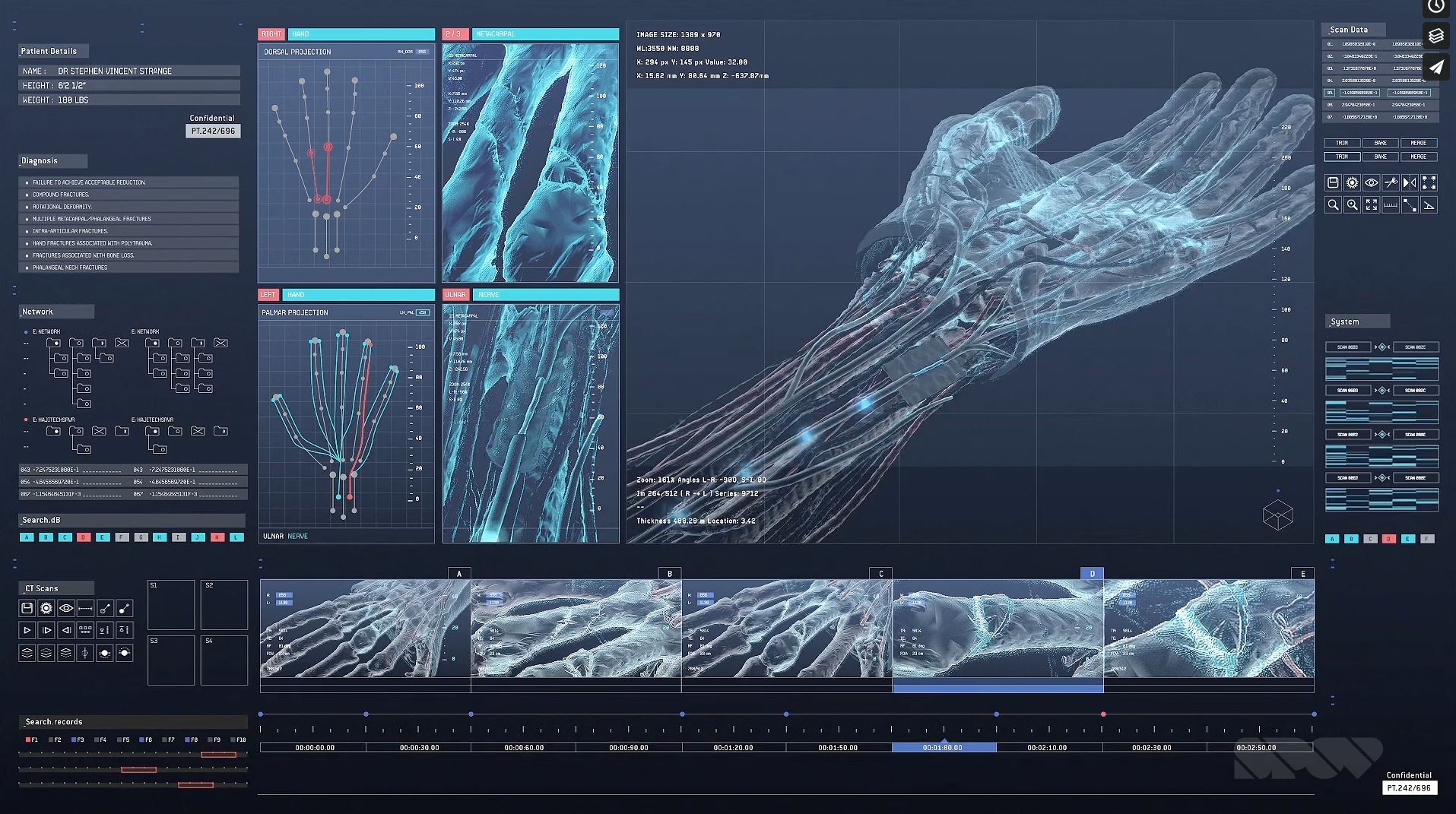Click the ruler measurement tool icon
The image size is (1456, 814).
pos(1391,205)
